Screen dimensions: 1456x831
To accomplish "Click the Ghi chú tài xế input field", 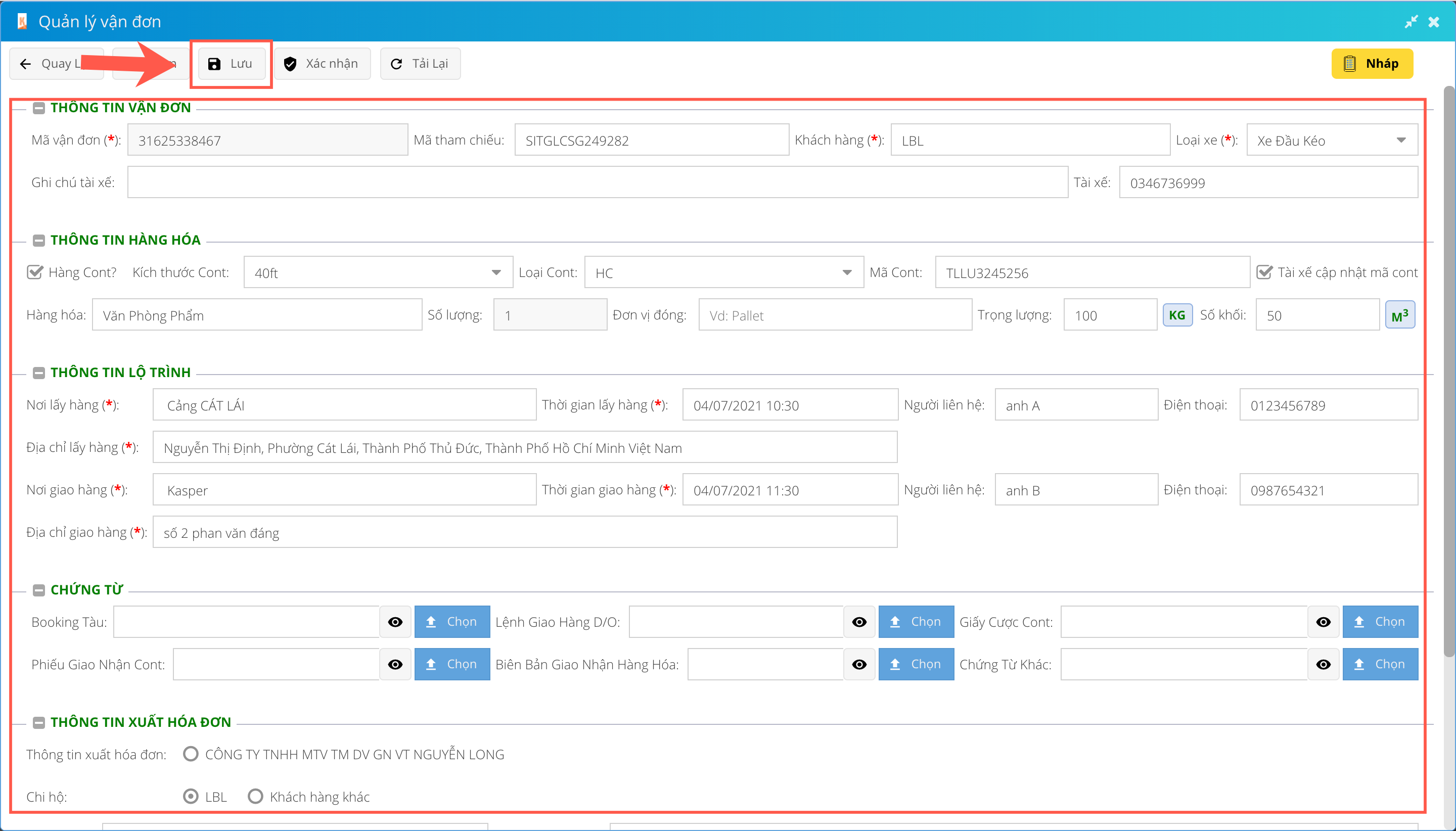I will [x=597, y=182].
